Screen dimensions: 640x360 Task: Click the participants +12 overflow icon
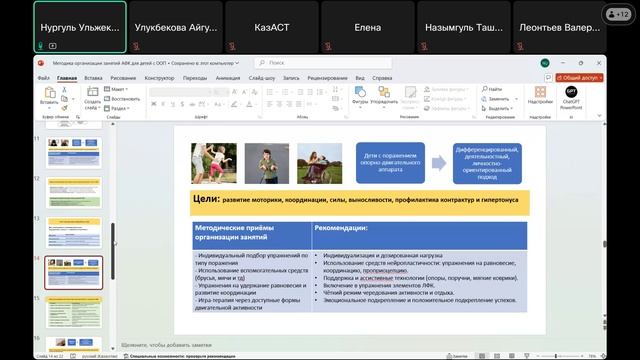(x=618, y=15)
